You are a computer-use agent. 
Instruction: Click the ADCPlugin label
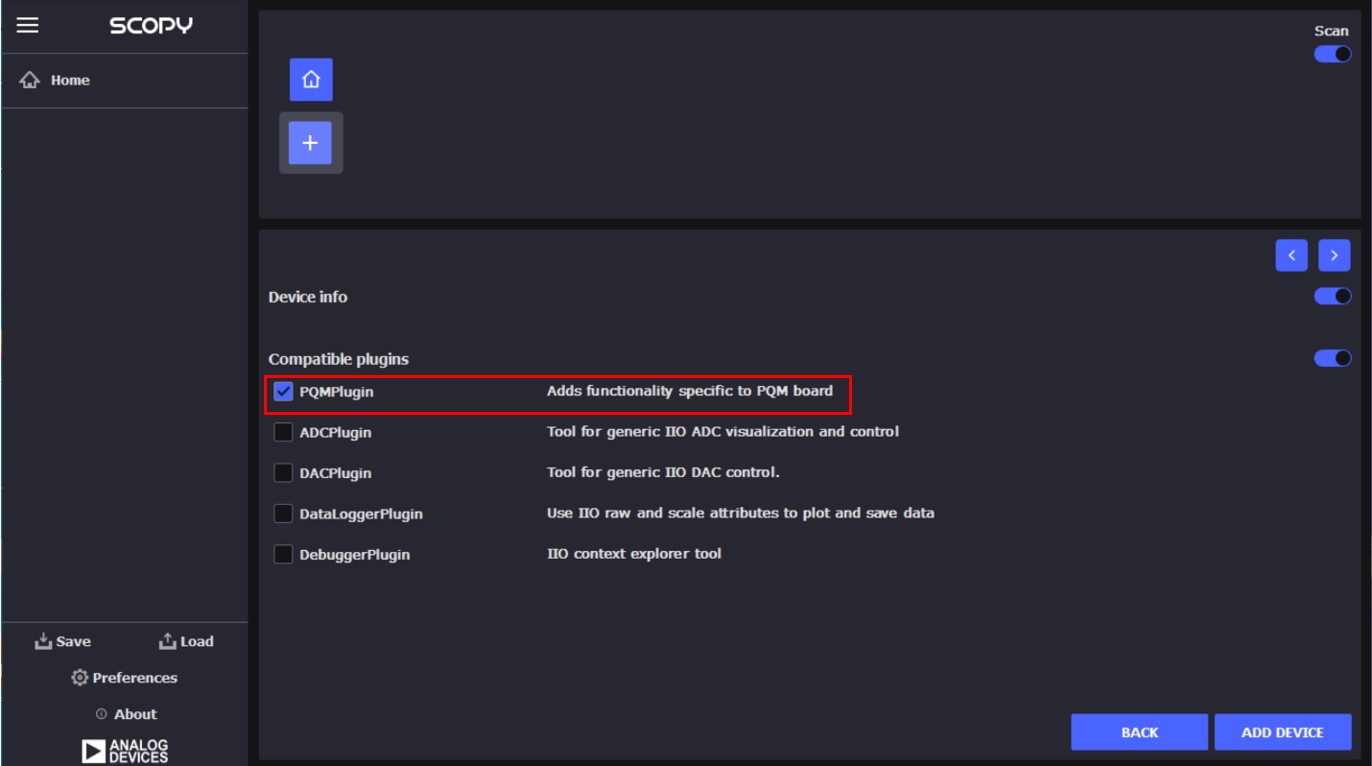(336, 433)
